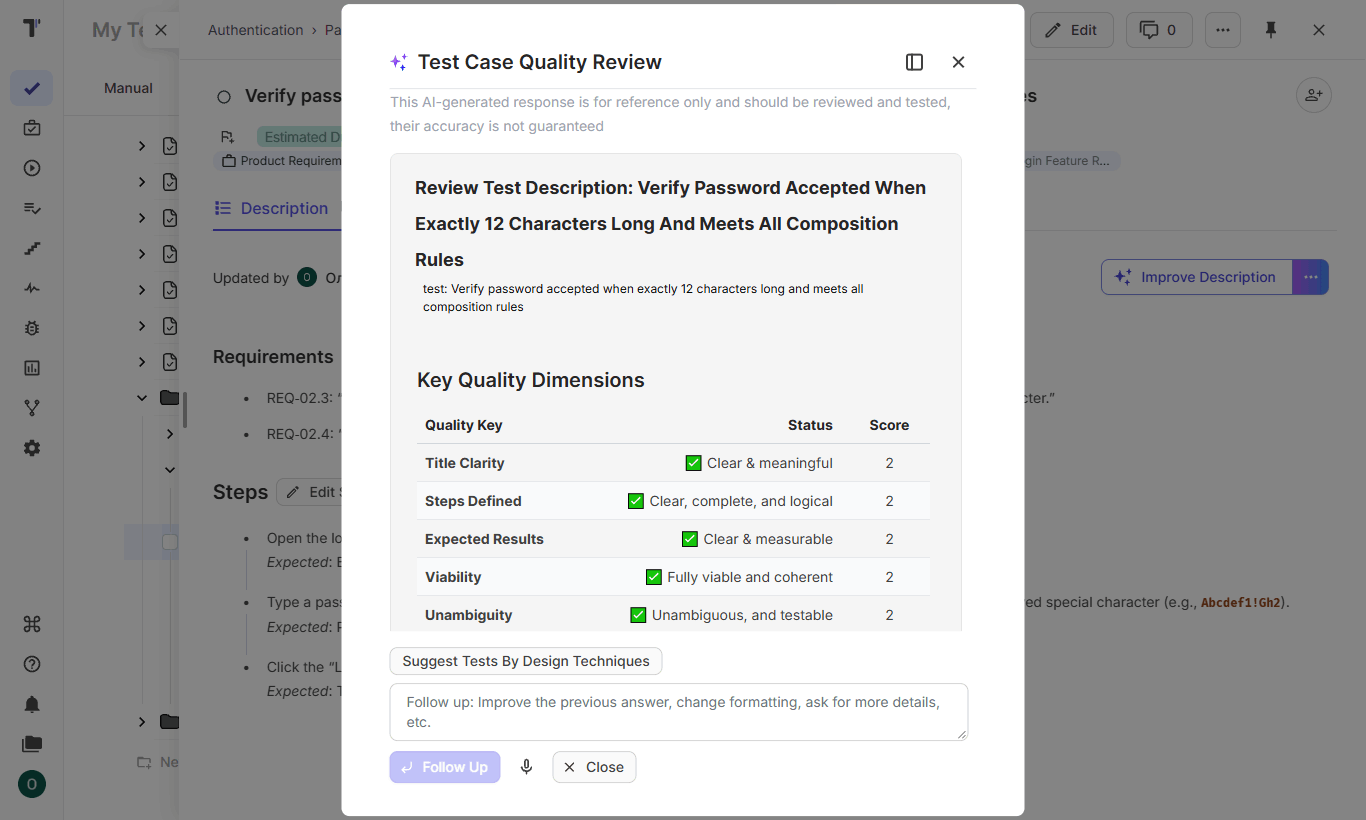1366x820 pixels.
Task: Tick the checkbox on the highlighted tree row
Action: (x=170, y=542)
